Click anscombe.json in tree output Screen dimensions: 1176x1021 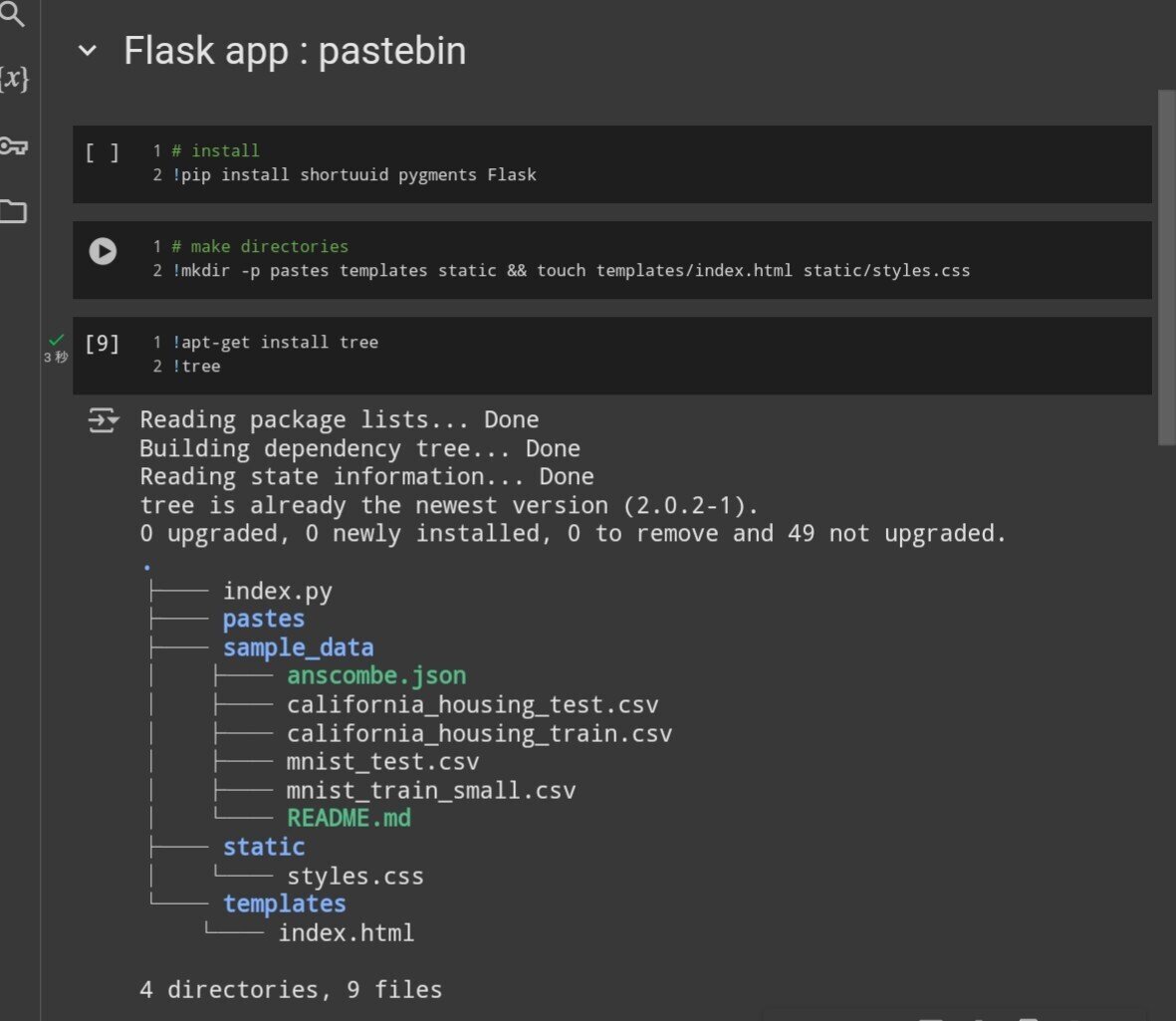click(x=376, y=676)
